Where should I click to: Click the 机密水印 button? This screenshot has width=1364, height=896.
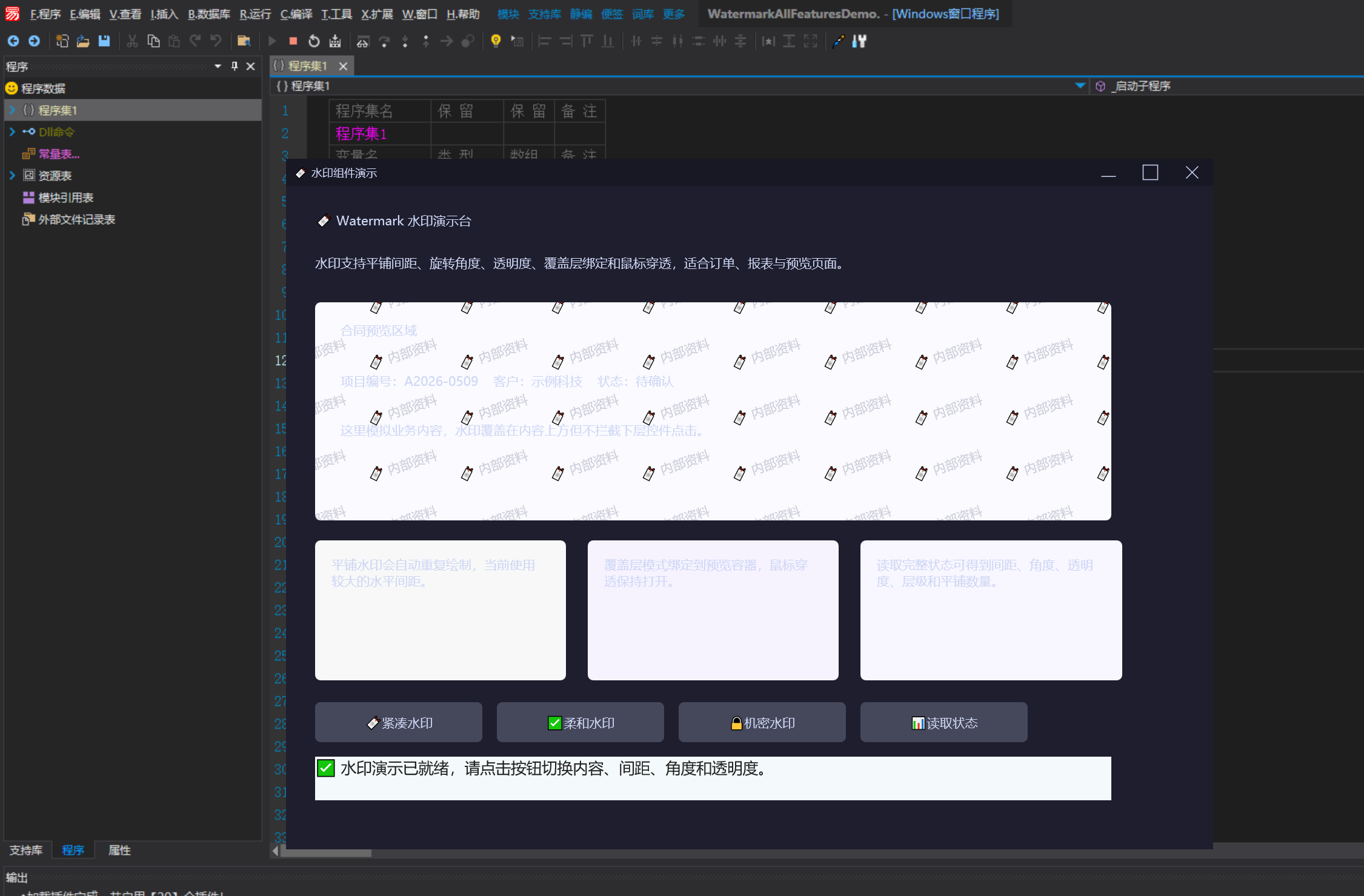click(x=762, y=722)
